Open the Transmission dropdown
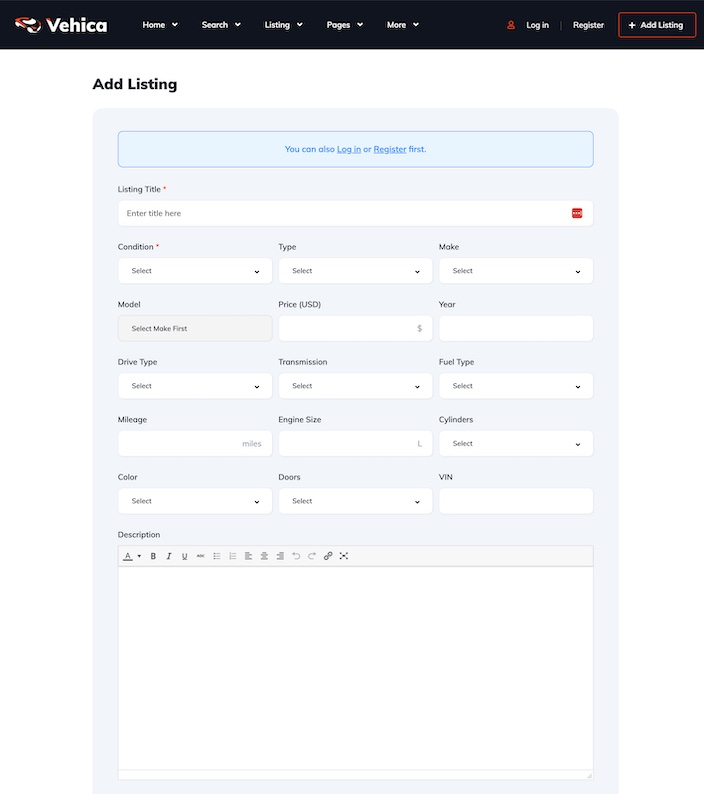 point(356,386)
